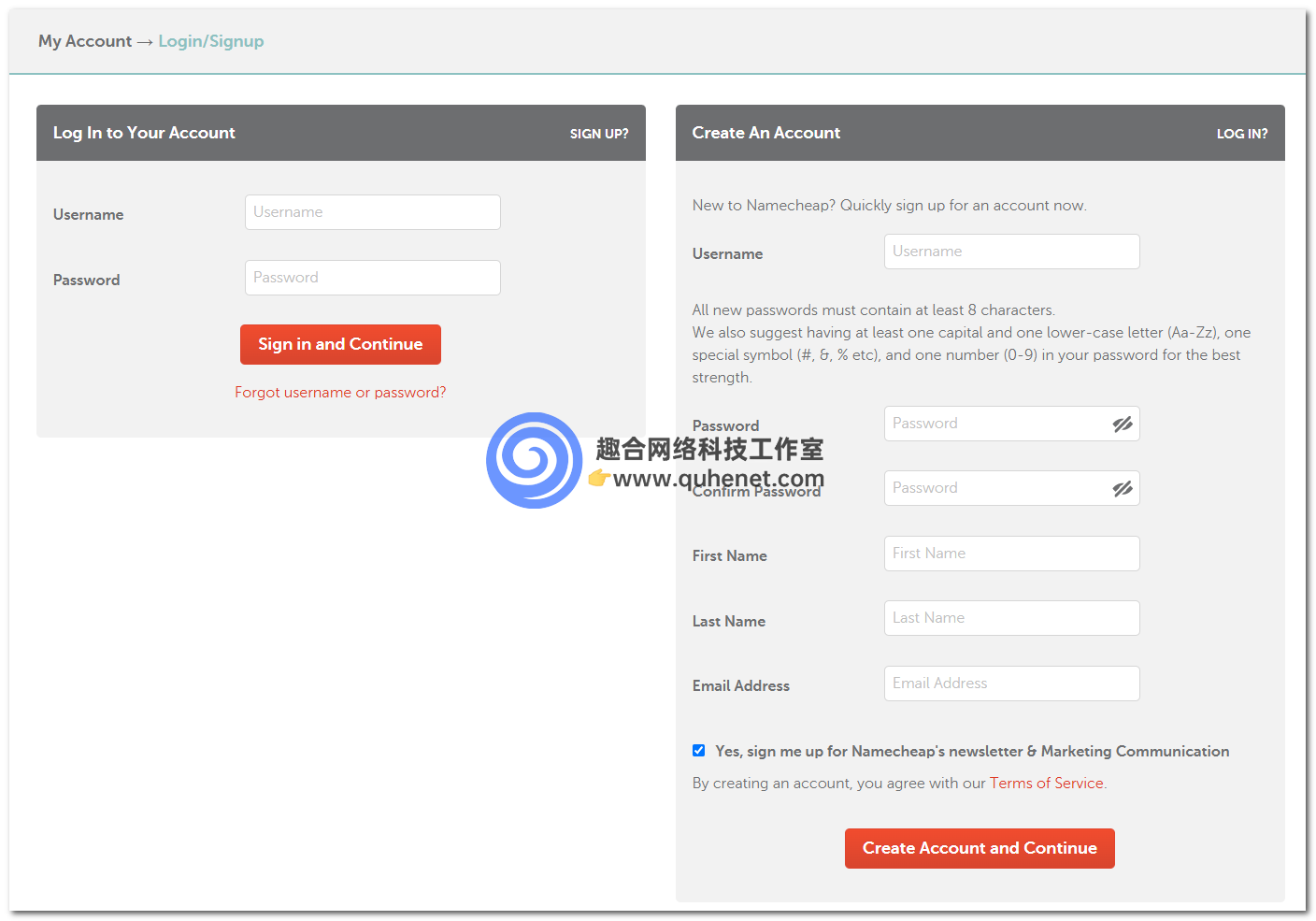1316x921 pixels.
Task: Click 'Create An Account' heading
Action: click(x=766, y=133)
